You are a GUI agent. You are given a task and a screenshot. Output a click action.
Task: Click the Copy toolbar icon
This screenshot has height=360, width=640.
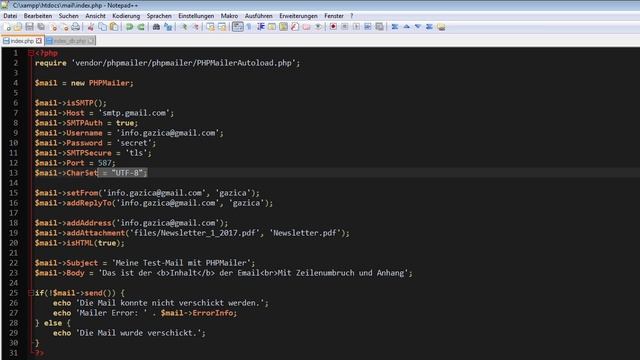[x=102, y=27]
